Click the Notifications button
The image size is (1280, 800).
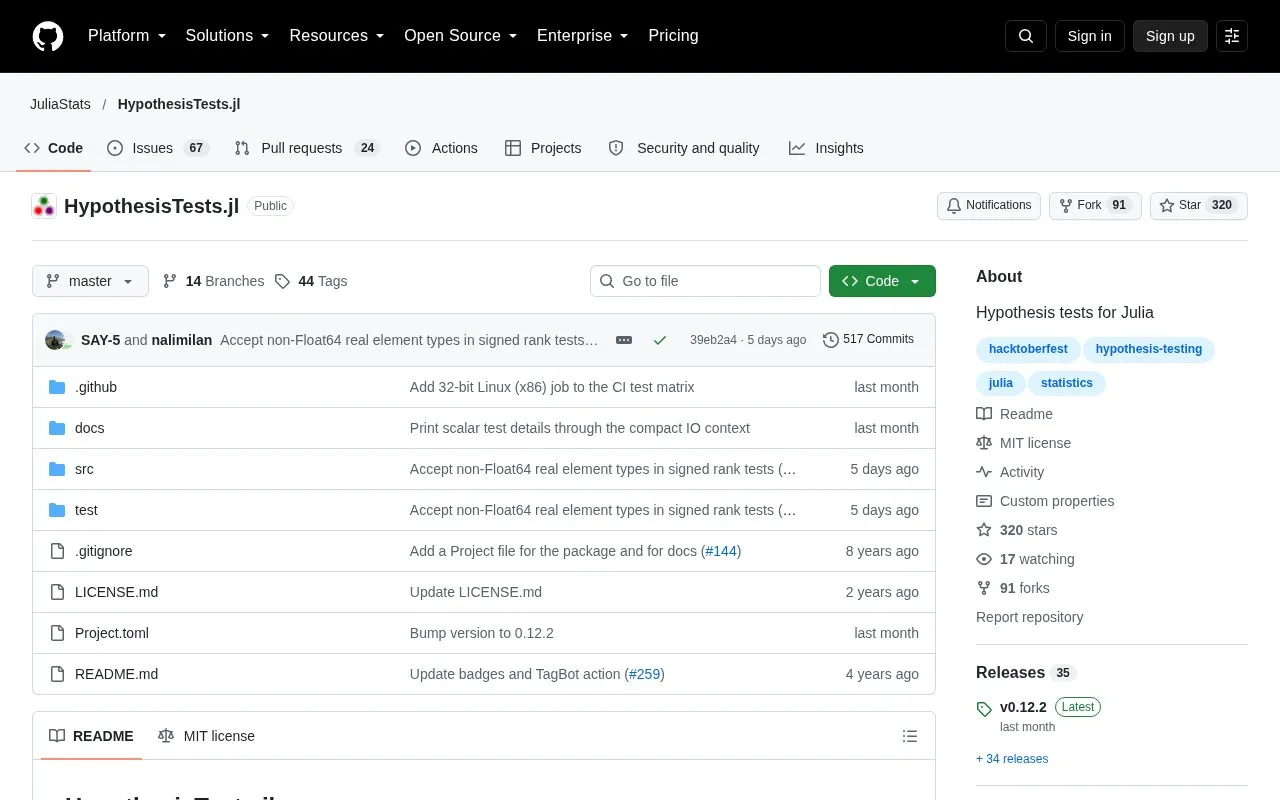pos(989,206)
